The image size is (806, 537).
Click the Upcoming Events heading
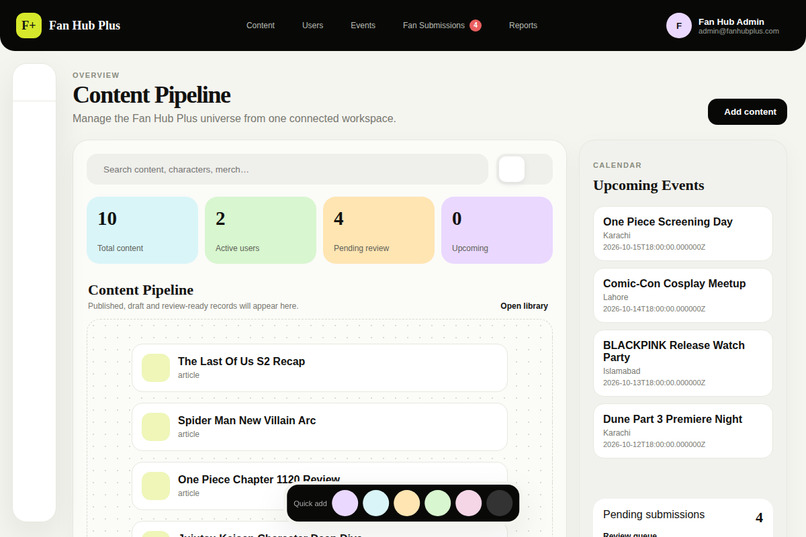(649, 185)
